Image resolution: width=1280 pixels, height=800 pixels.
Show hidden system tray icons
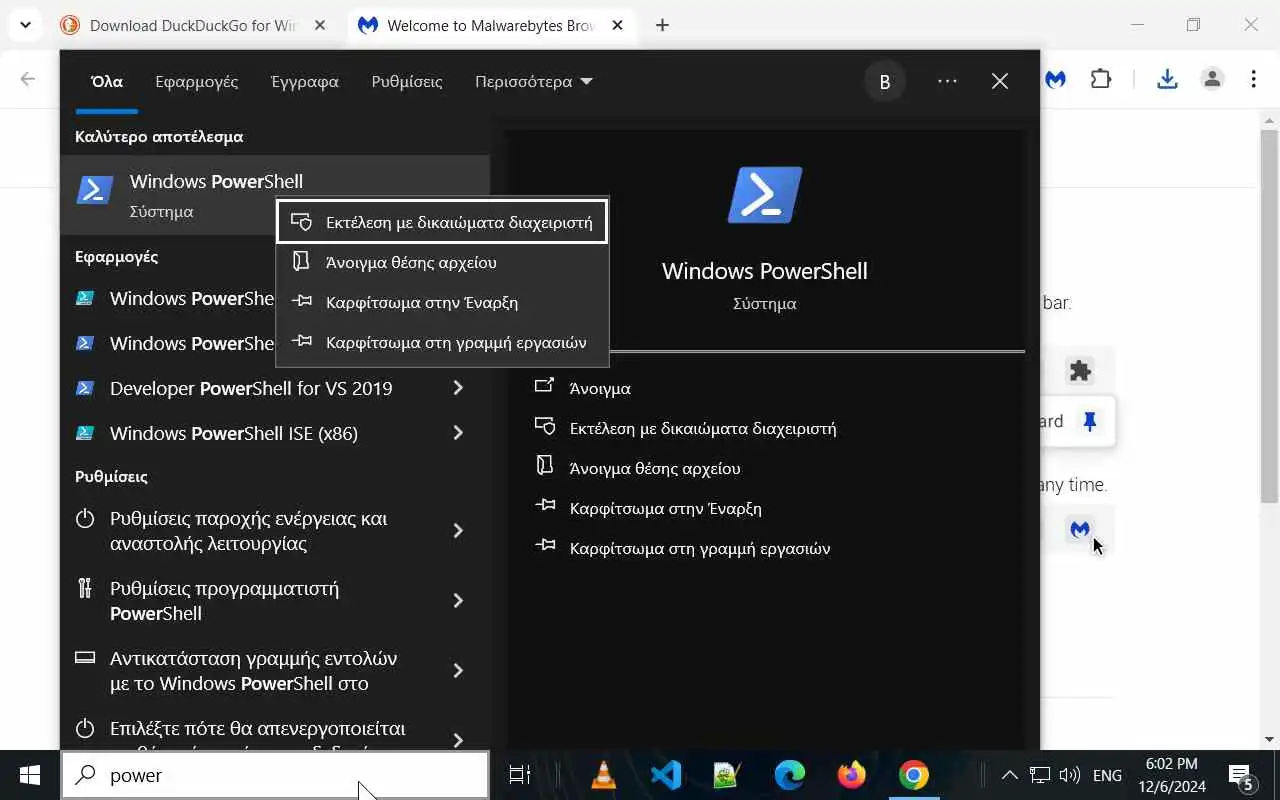[x=1010, y=775]
